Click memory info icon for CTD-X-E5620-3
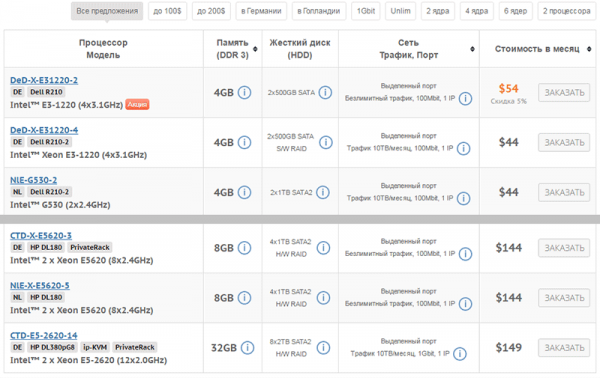The height and width of the screenshot is (378, 600). pyautogui.click(x=245, y=248)
